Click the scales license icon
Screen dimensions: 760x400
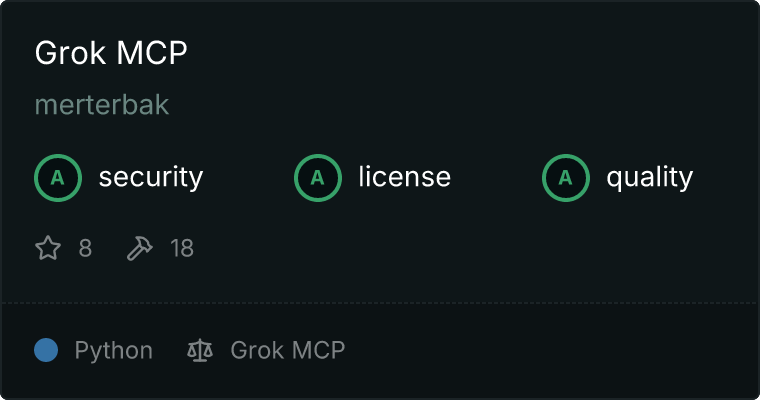coord(200,350)
